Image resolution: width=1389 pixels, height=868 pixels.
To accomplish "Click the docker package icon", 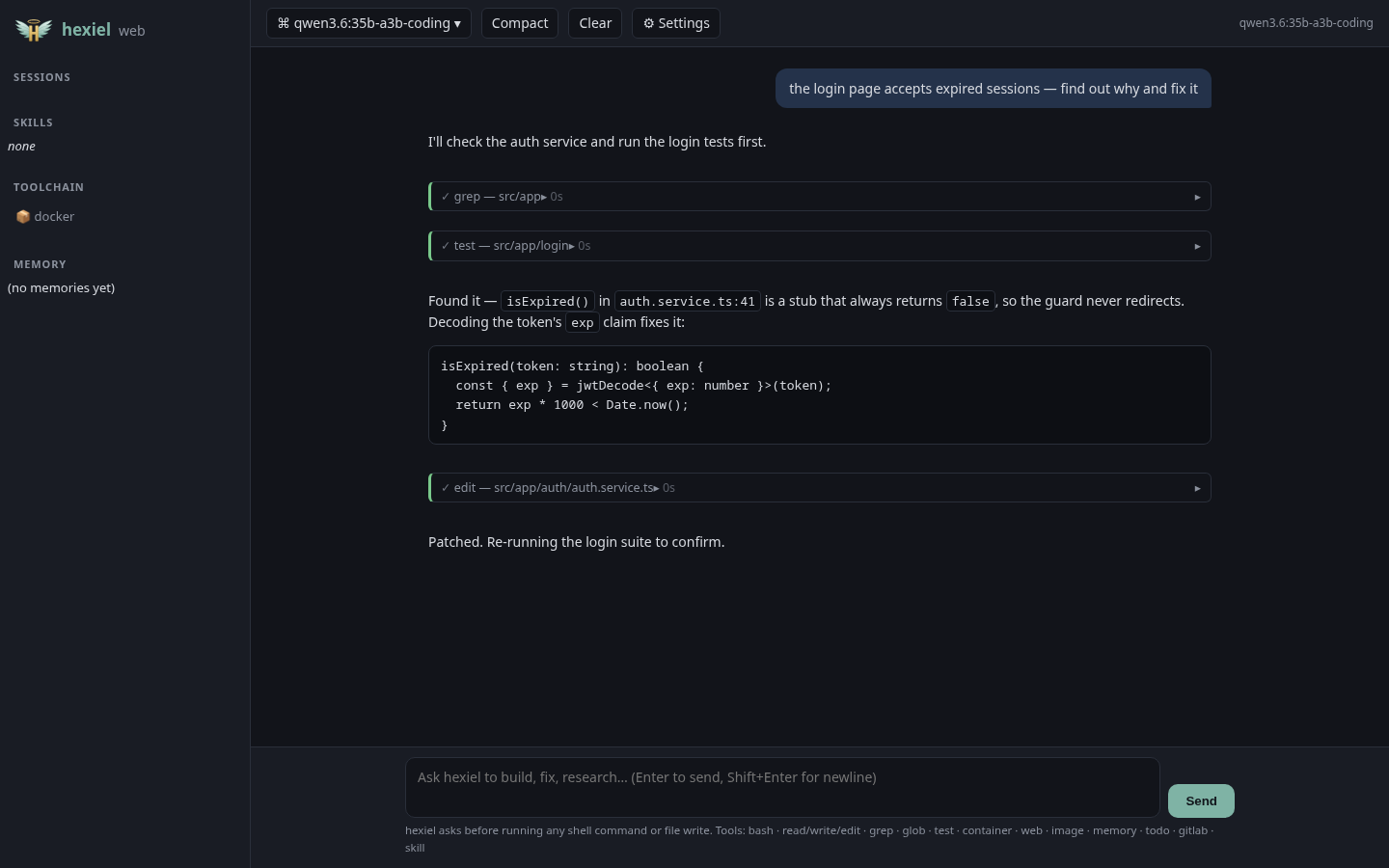I will [23, 217].
